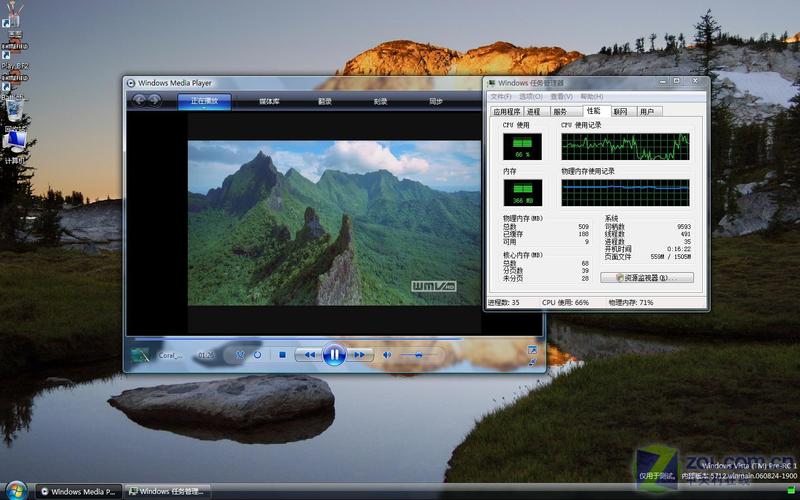
Task: Open Task Manager 帮助(H) menu
Action: pyautogui.click(x=592, y=96)
